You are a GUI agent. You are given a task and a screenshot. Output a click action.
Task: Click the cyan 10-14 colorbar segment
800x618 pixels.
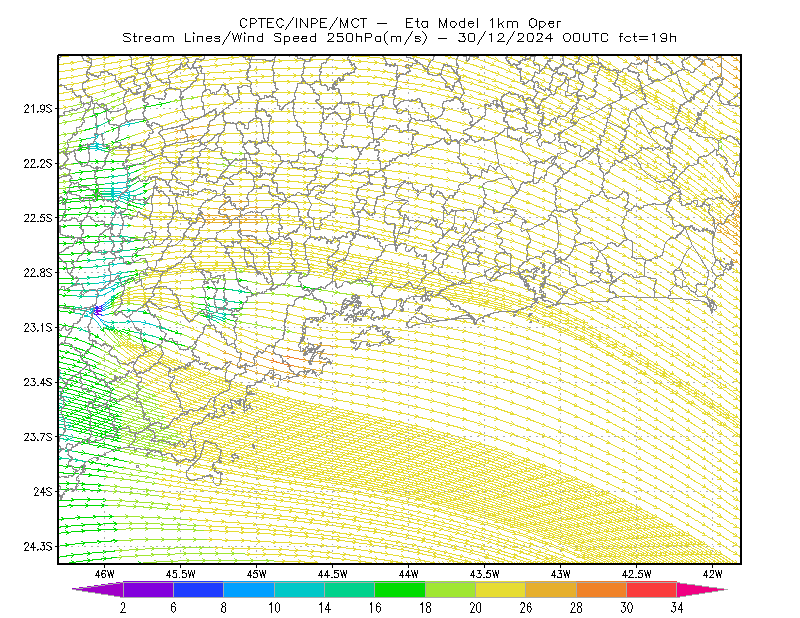pos(299,589)
